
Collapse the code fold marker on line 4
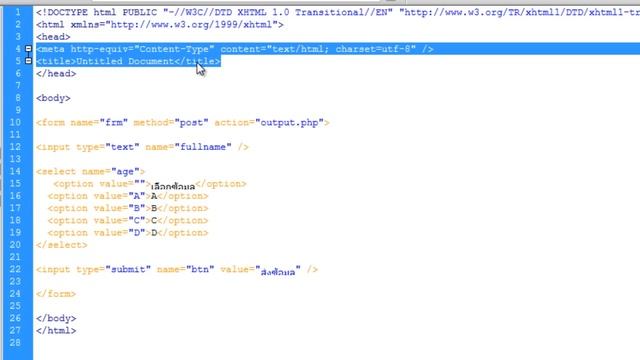pos(28,49)
